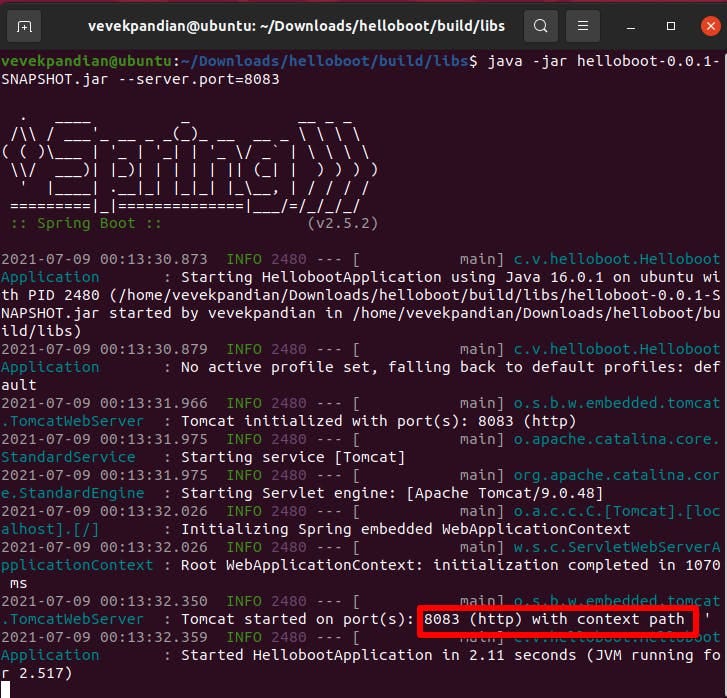Screen dimensions: 727x698
Task: Close the terminal window
Action: [710, 26]
